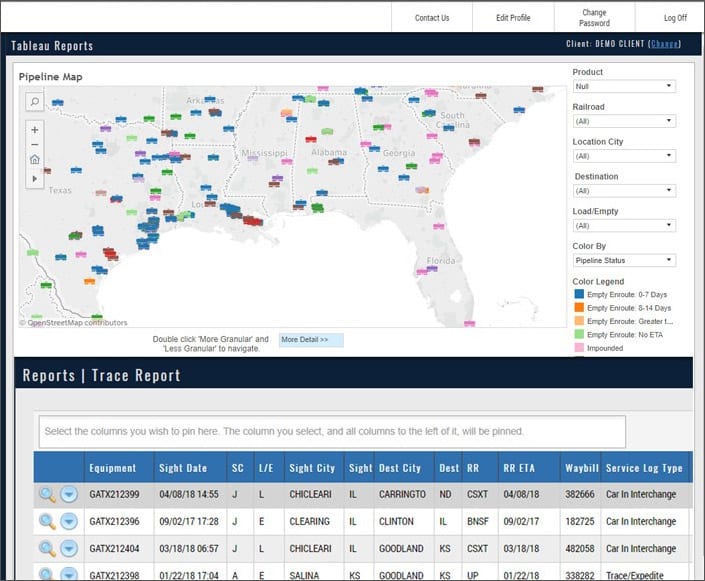Screen dimensions: 705x581
Task: Click the pinned columns drop area field
Action: 332,432
